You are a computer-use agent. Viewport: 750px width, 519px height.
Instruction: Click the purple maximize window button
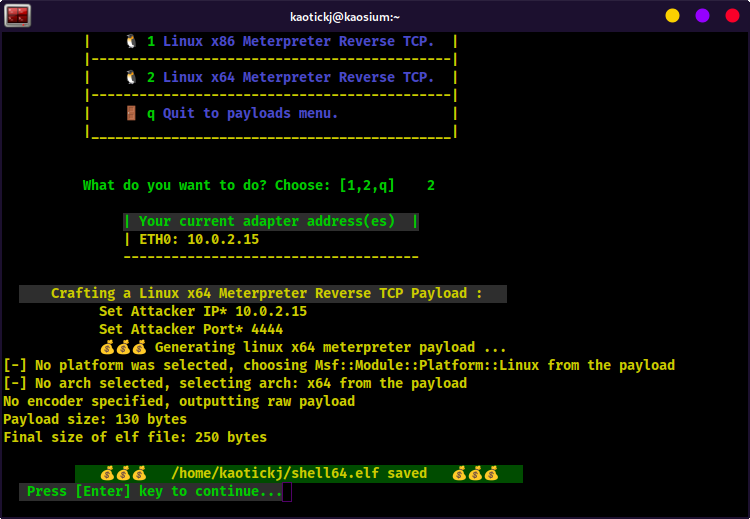tap(702, 16)
